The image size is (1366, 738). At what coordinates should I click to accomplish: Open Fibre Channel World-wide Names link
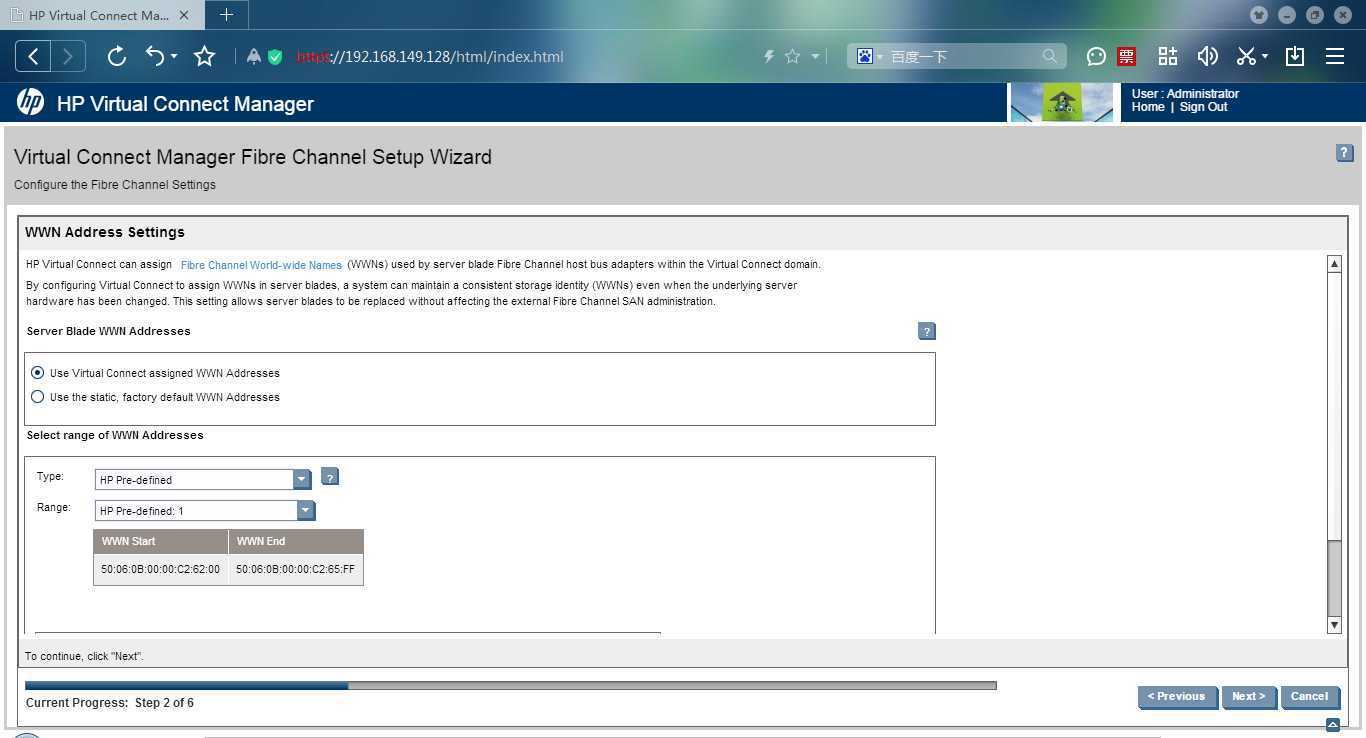pos(261,265)
